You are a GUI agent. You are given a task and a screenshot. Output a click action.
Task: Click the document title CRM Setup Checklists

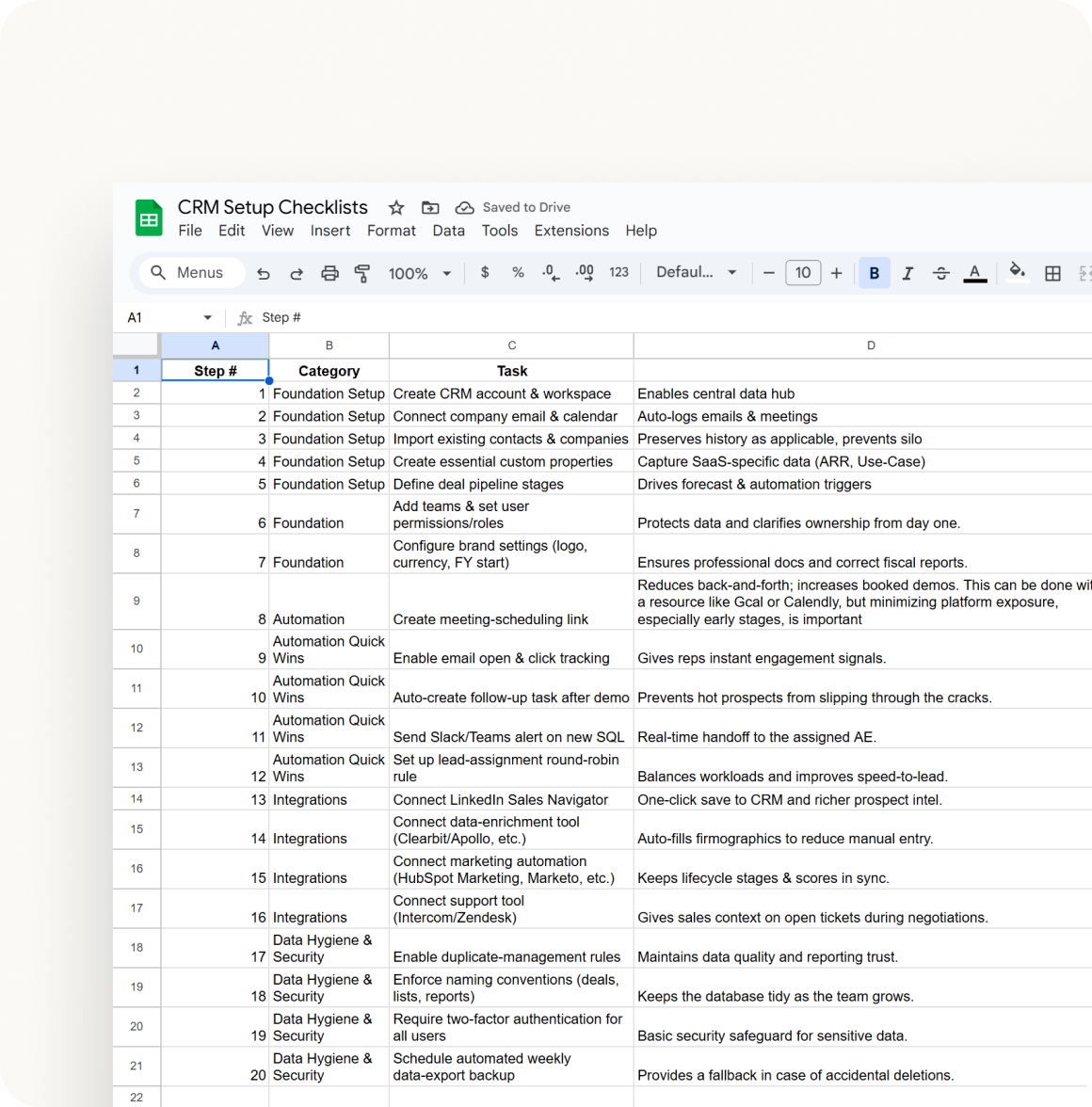click(x=272, y=207)
